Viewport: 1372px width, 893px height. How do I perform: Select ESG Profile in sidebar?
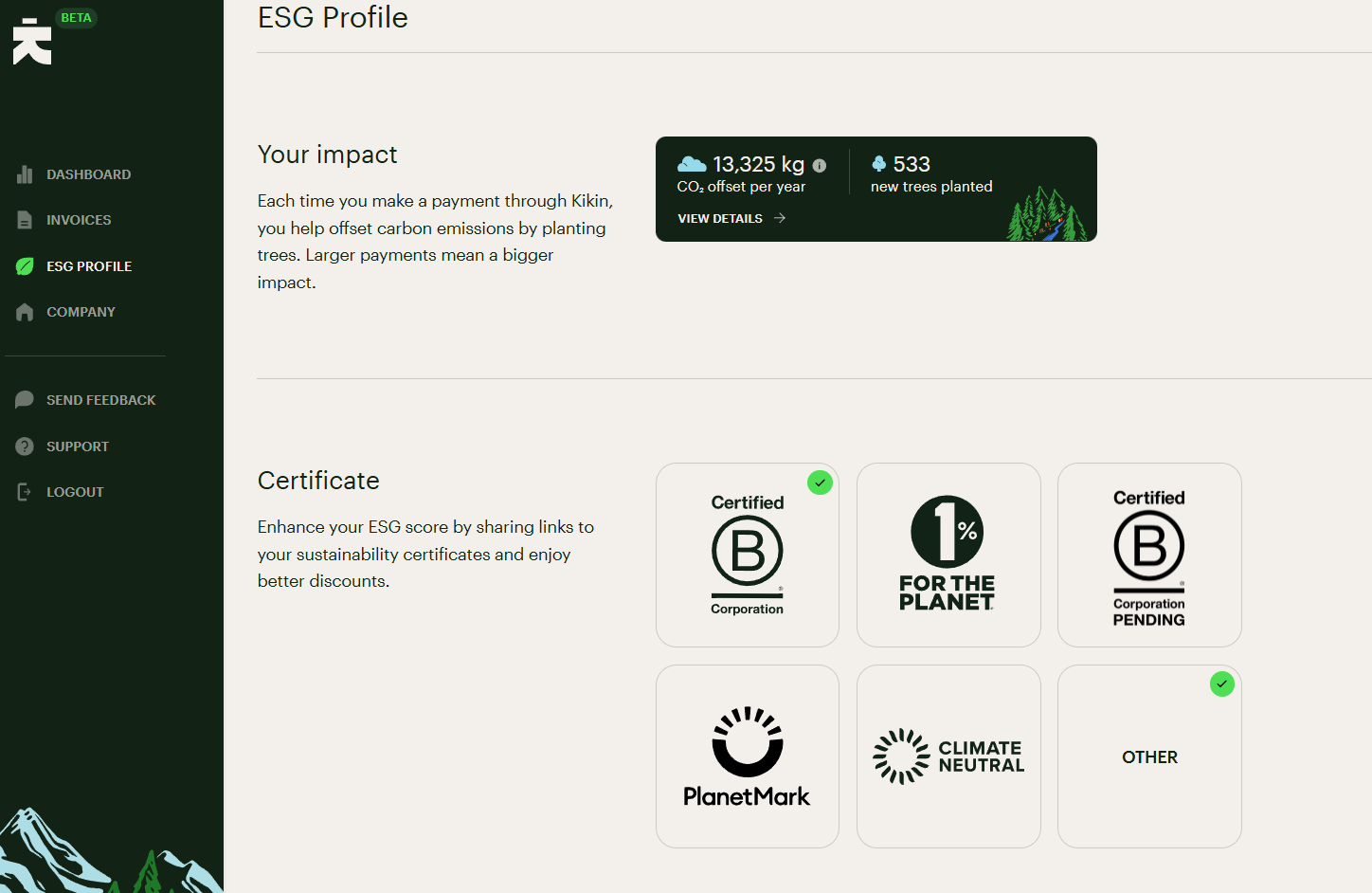pos(89,266)
